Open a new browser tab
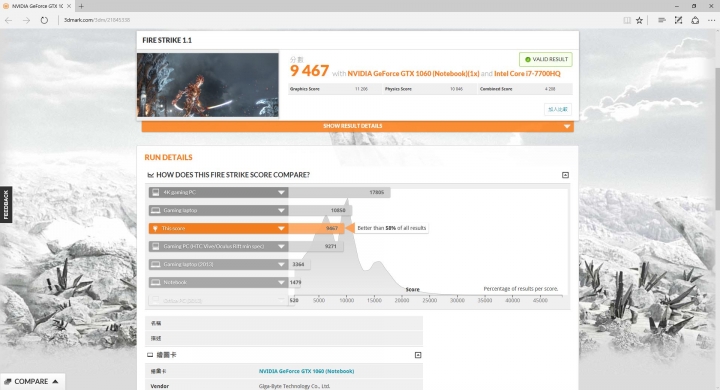This screenshot has width=720, height=390. pos(81,6)
